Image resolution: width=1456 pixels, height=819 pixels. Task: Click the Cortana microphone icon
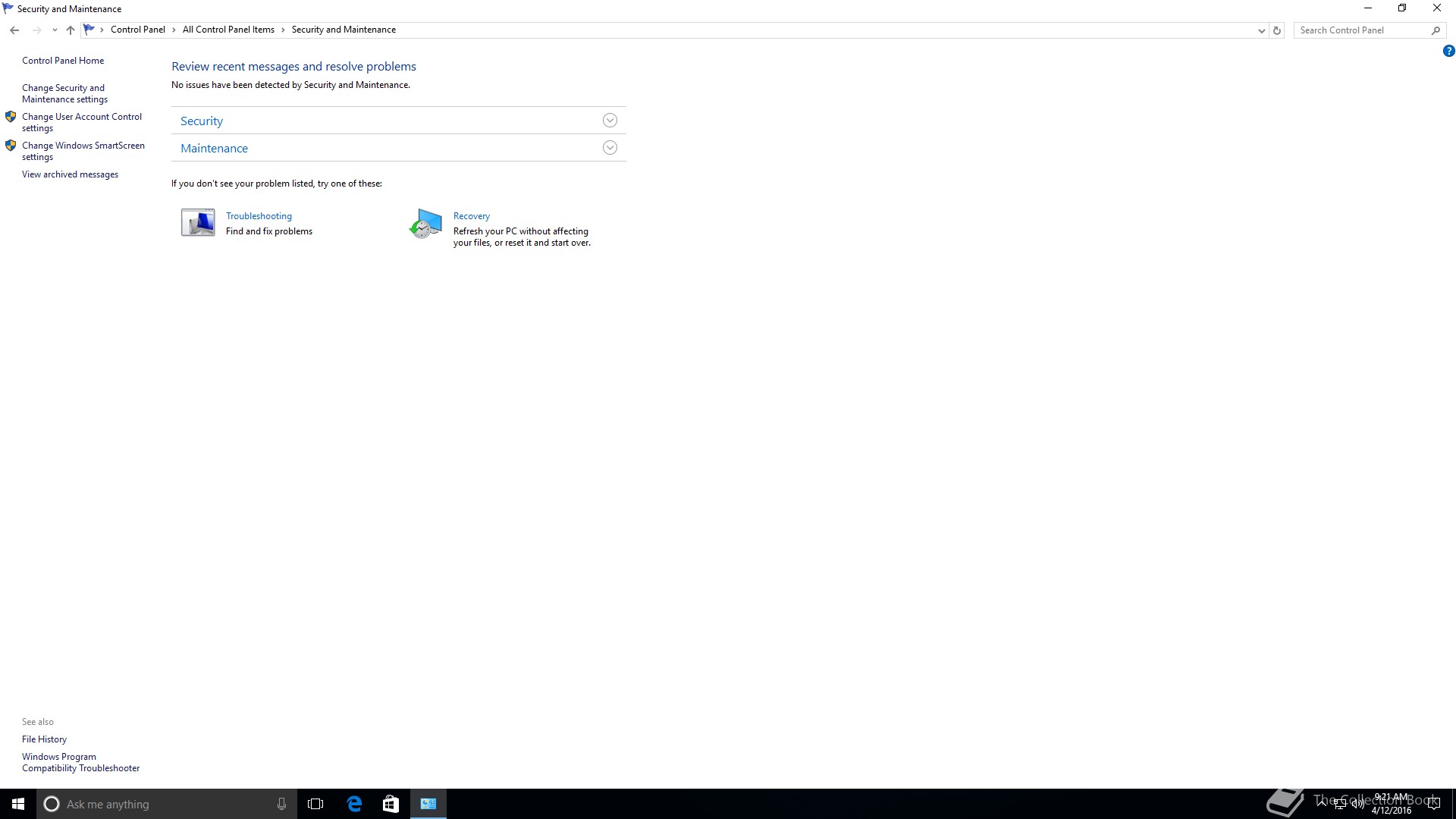click(281, 804)
